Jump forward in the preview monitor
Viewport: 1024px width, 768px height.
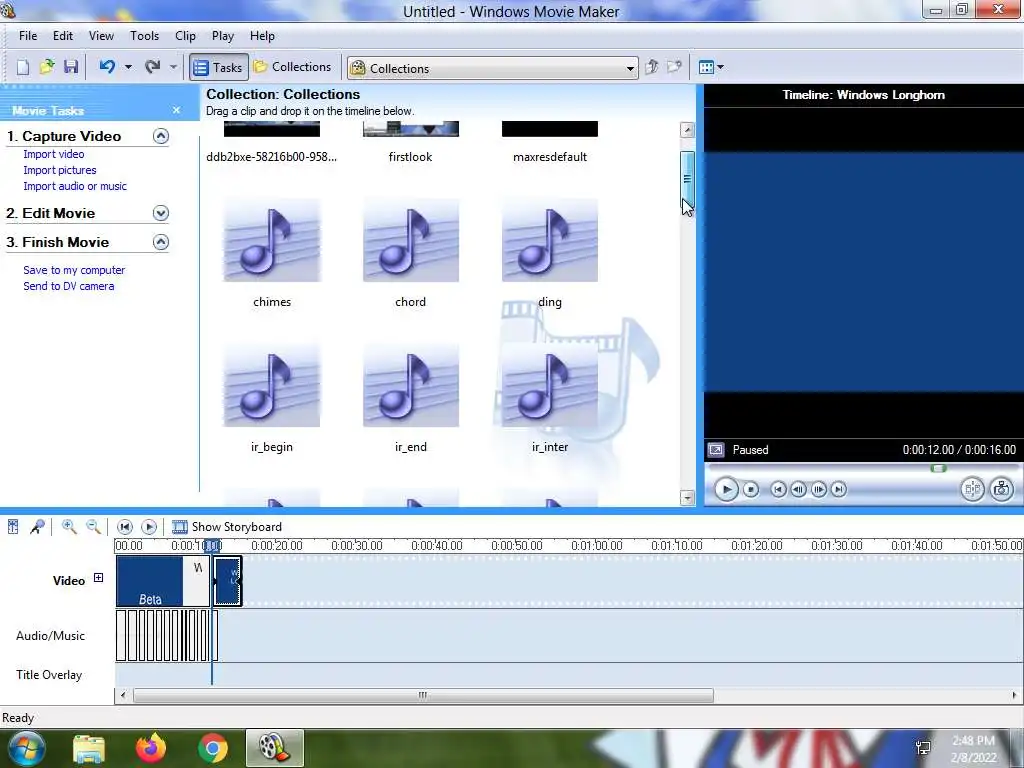point(839,489)
